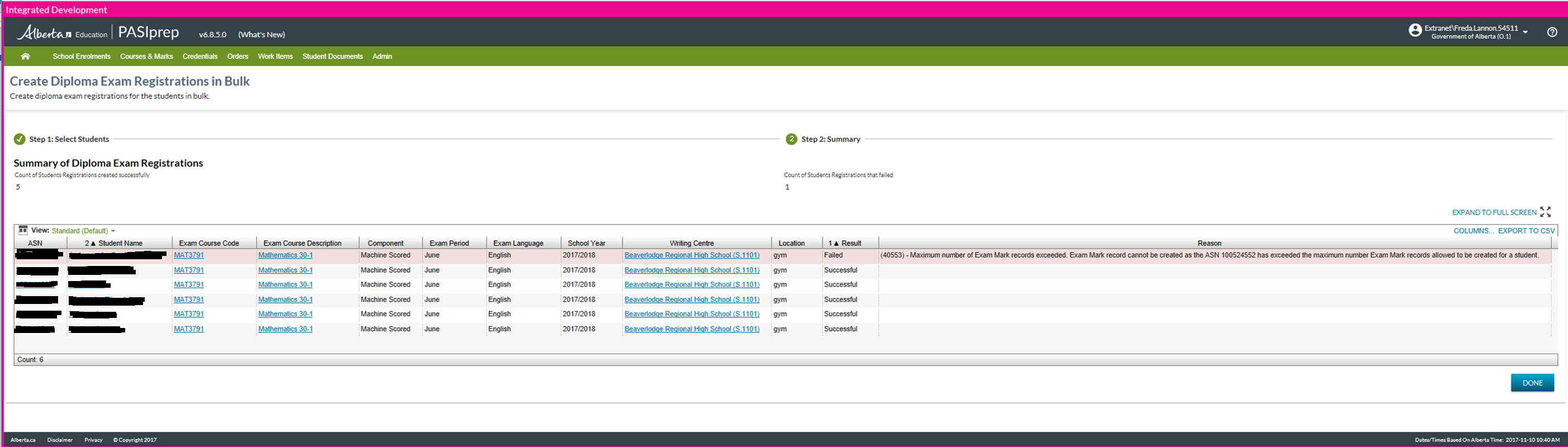The image size is (1568, 447).
Task: Sort by the Result column header
Action: (x=850, y=243)
